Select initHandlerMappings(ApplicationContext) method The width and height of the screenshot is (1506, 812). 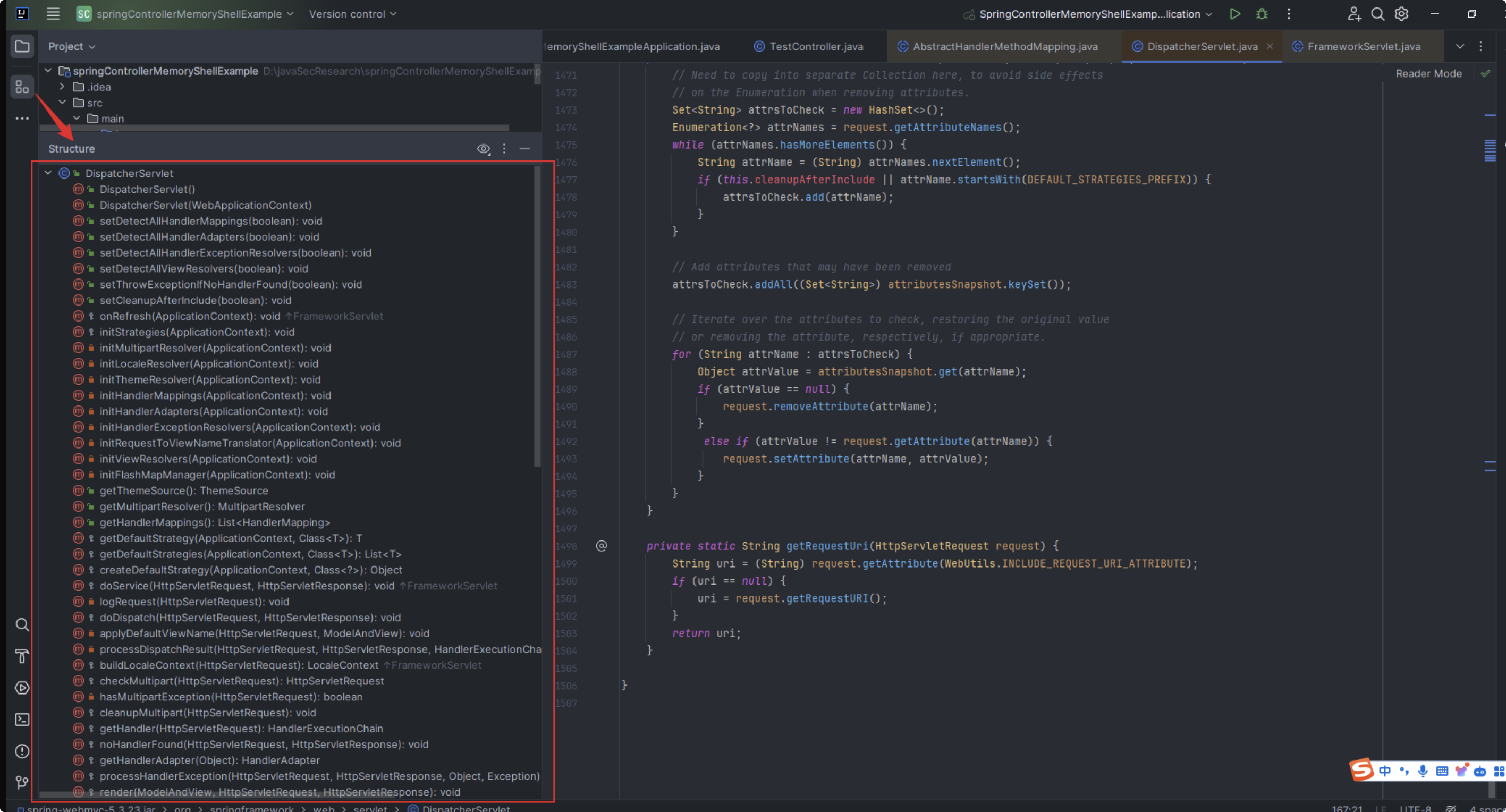coord(215,395)
